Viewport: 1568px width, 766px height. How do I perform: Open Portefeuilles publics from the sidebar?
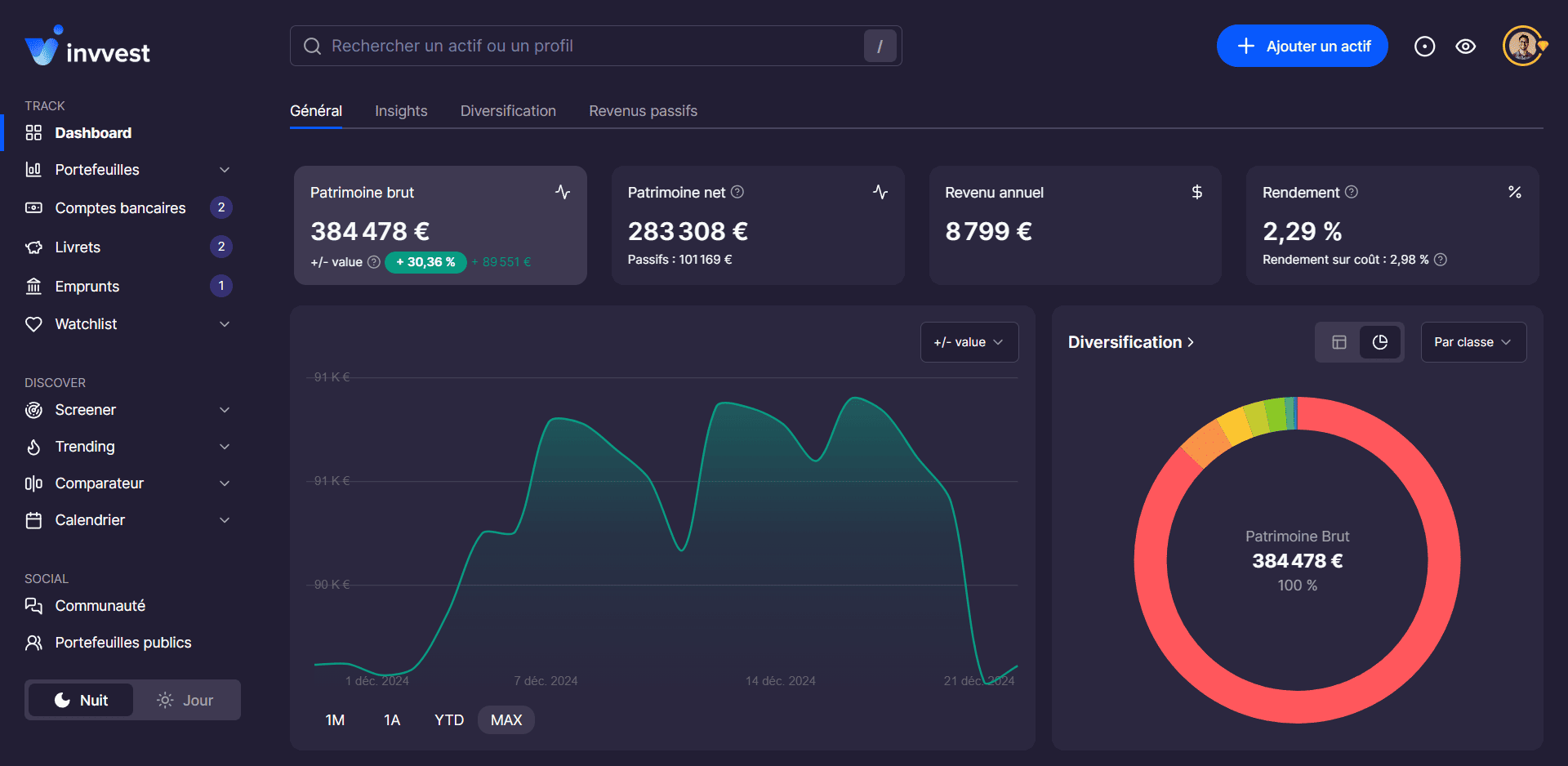122,643
